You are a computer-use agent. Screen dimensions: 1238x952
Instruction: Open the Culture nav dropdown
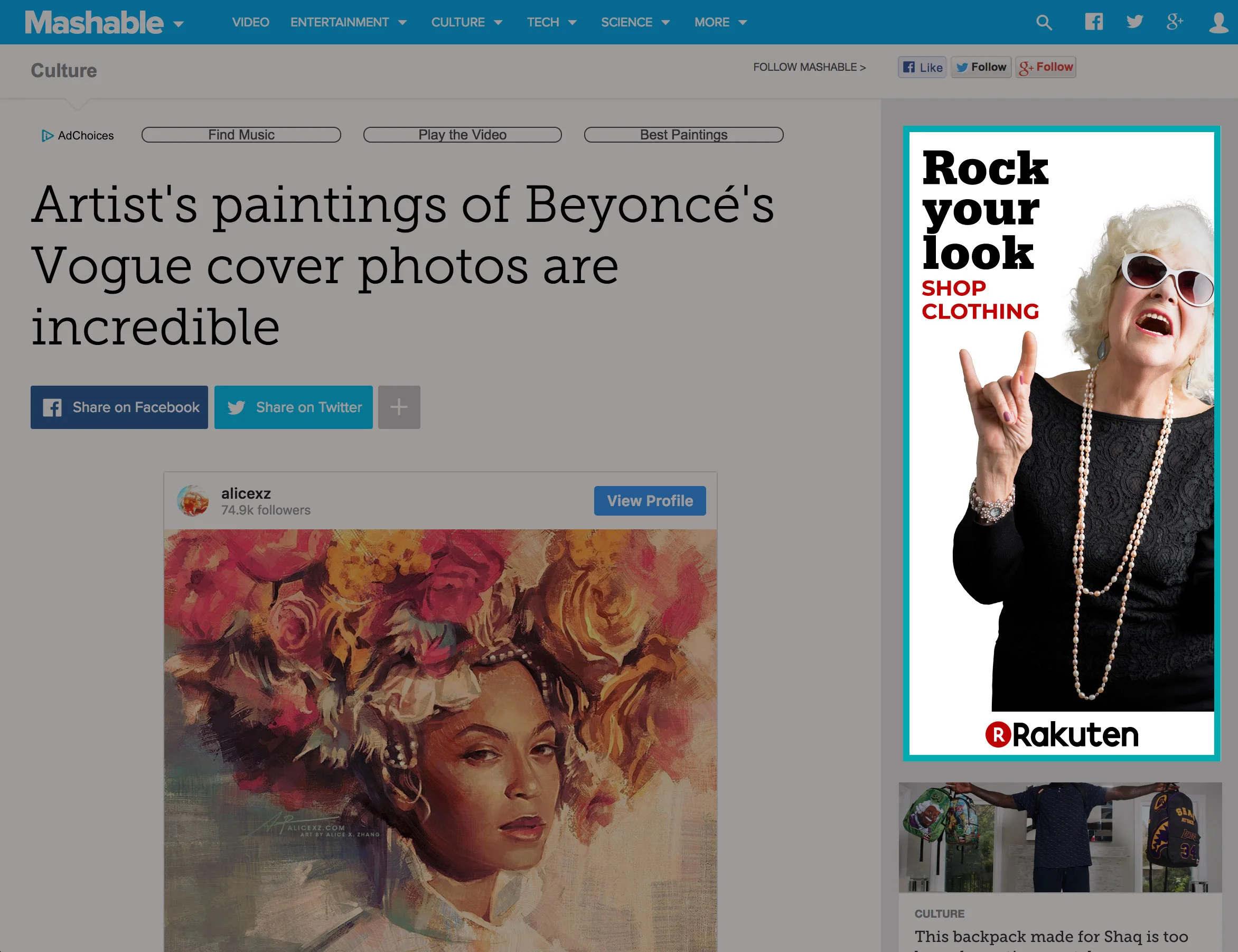point(498,23)
